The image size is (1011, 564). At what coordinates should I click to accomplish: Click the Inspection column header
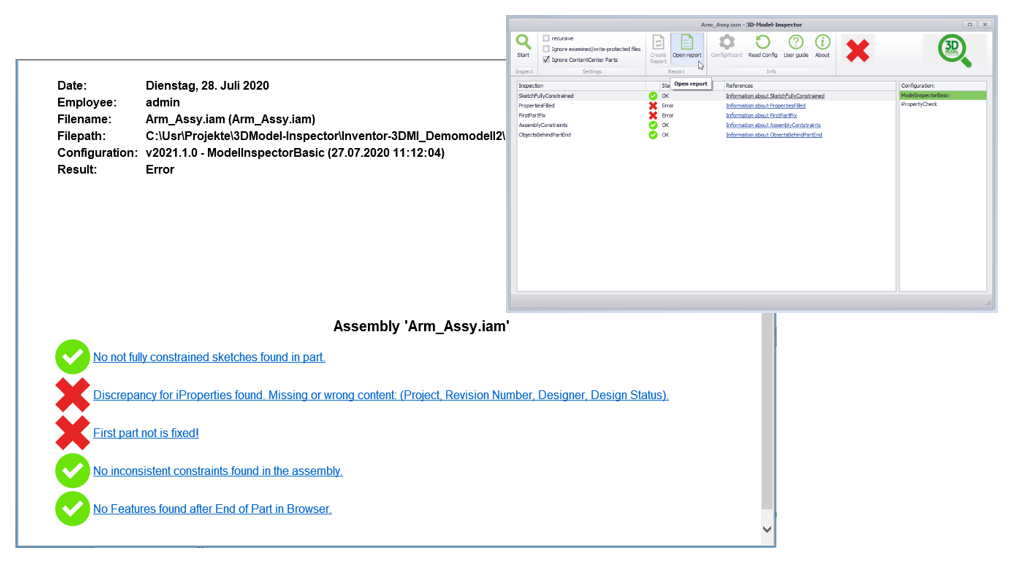click(582, 86)
